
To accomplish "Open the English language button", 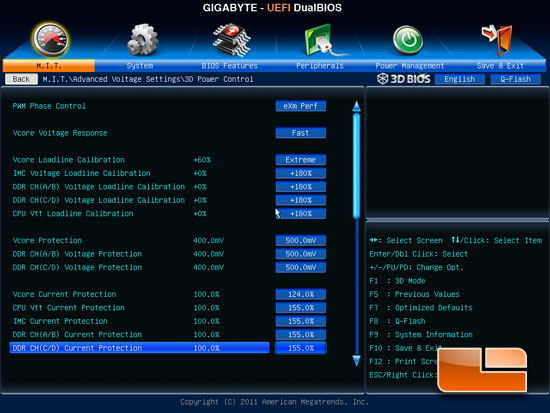I will click(x=460, y=79).
